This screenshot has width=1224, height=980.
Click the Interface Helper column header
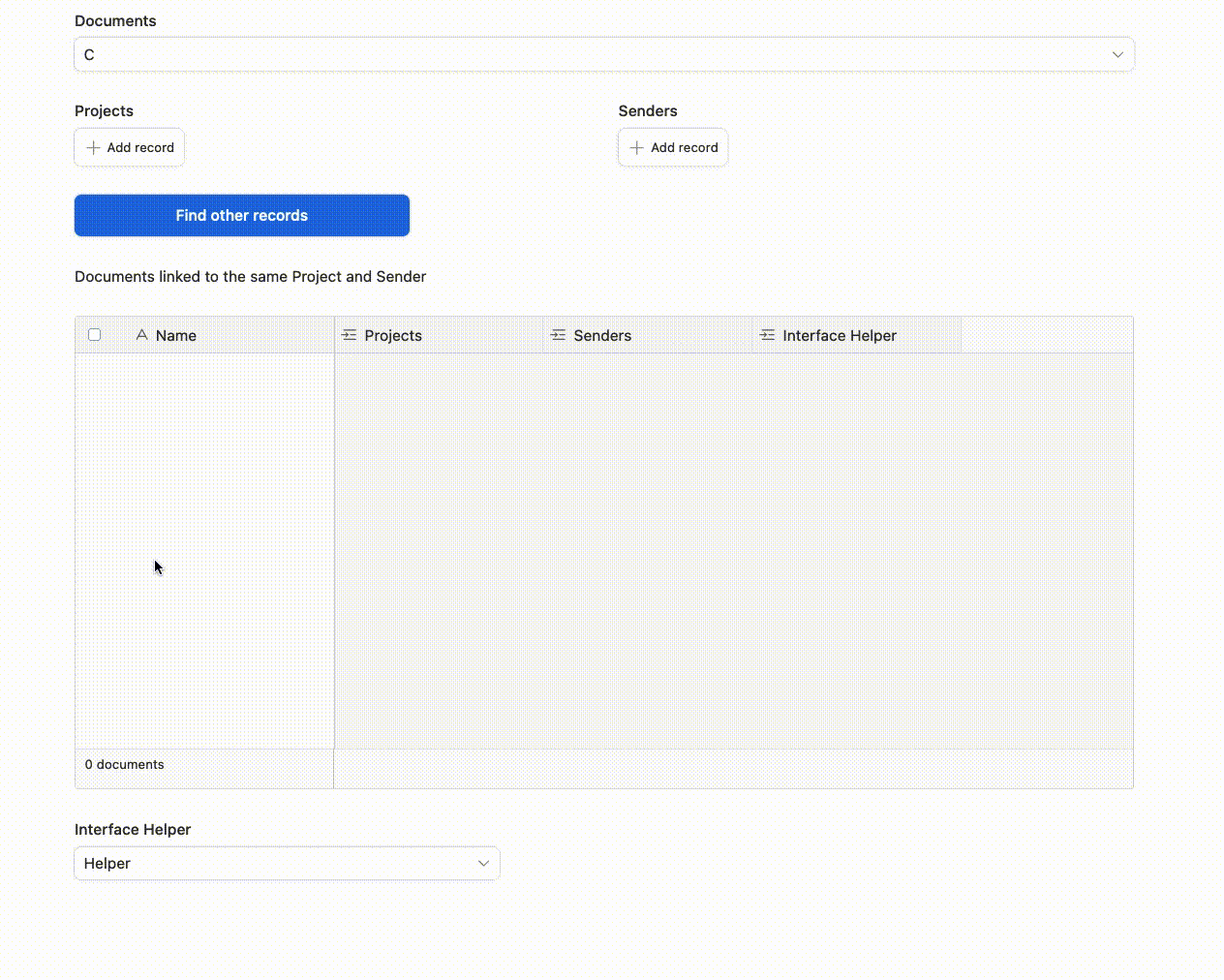857,335
